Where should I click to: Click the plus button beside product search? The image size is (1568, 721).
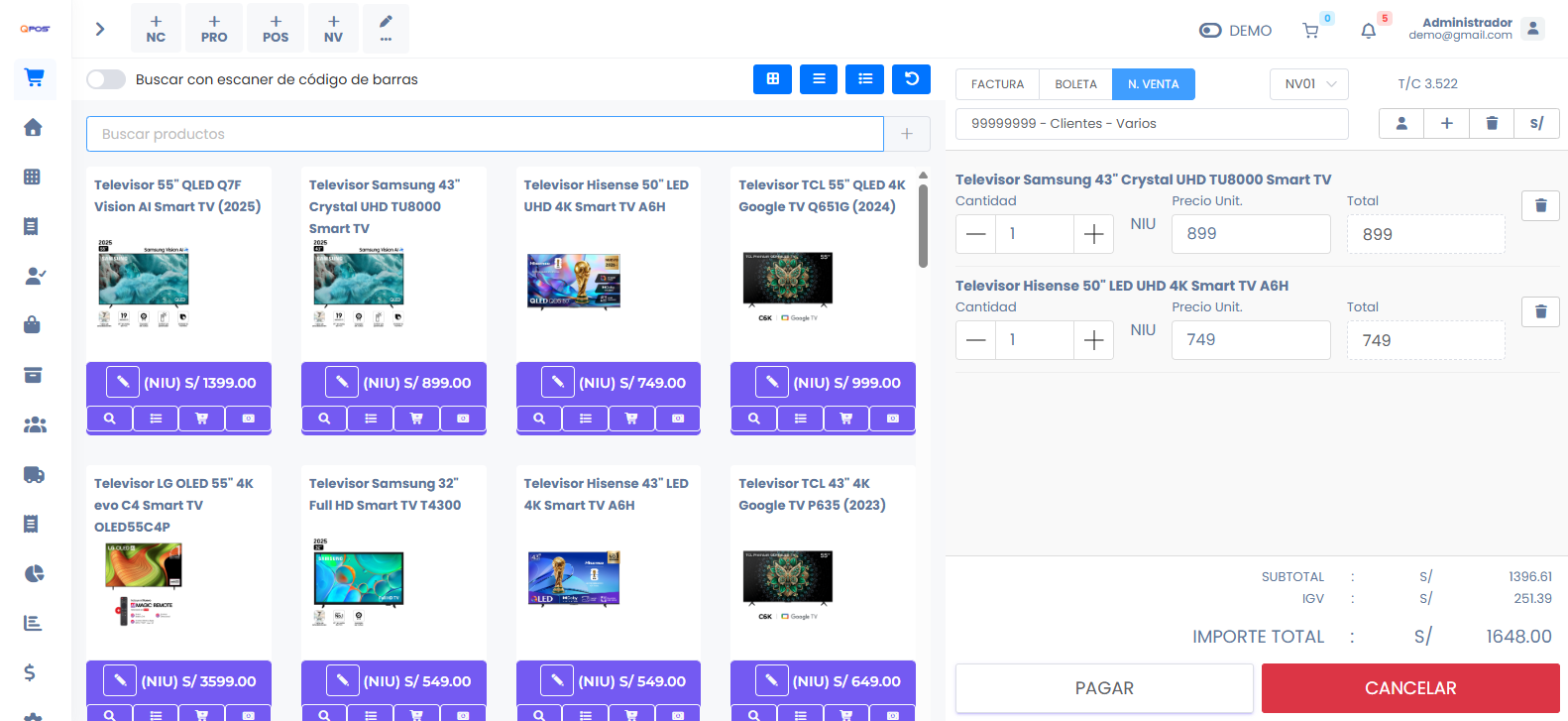point(907,134)
